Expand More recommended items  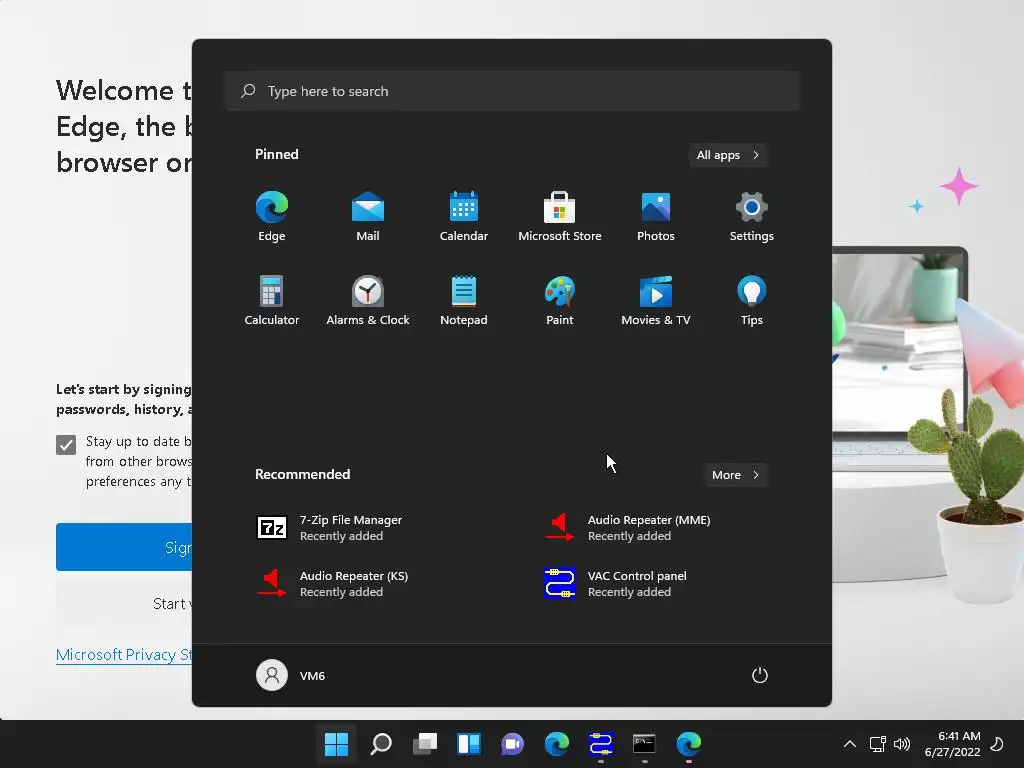point(735,475)
